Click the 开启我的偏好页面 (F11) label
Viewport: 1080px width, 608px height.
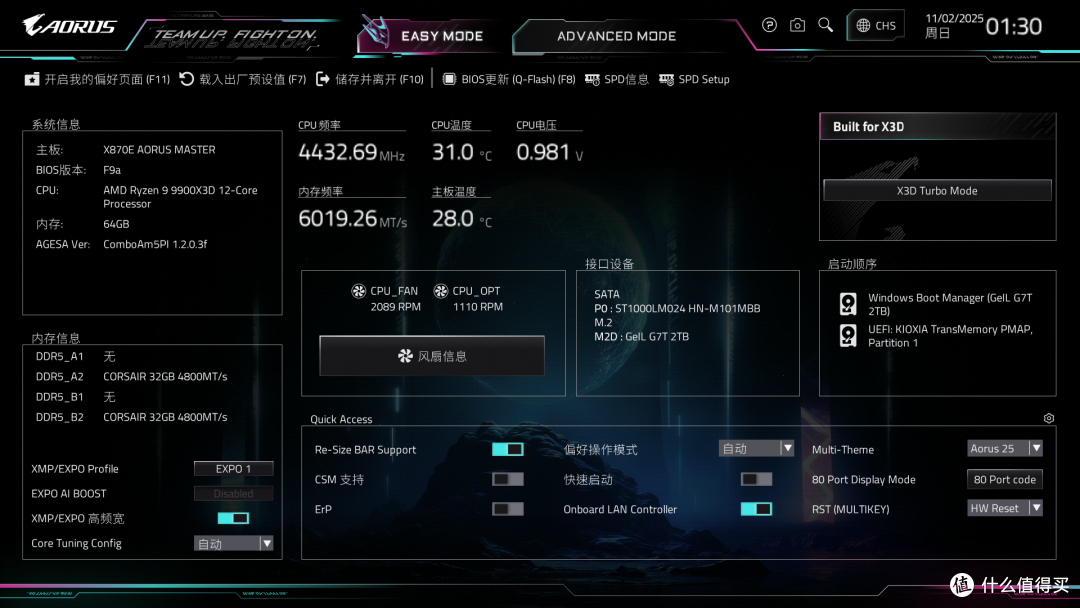click(107, 79)
